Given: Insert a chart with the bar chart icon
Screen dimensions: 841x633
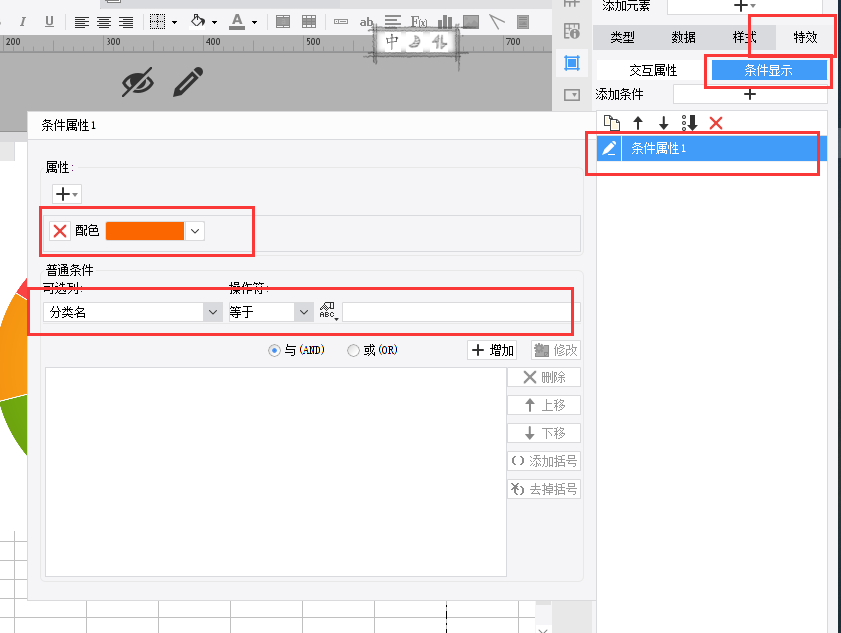Looking at the screenshot, I should point(445,22).
